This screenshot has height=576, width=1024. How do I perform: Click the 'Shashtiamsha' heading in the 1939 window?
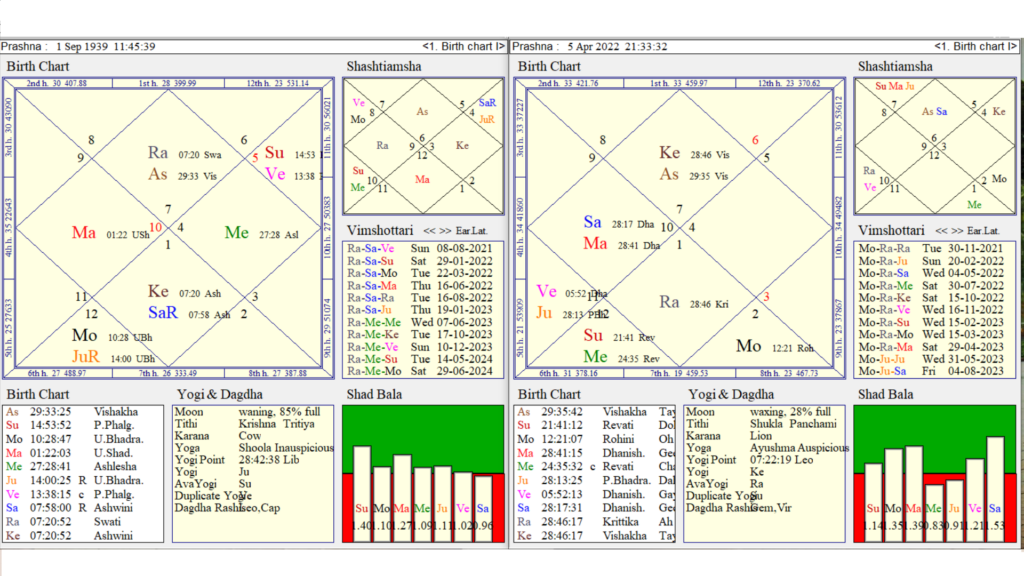coord(384,66)
